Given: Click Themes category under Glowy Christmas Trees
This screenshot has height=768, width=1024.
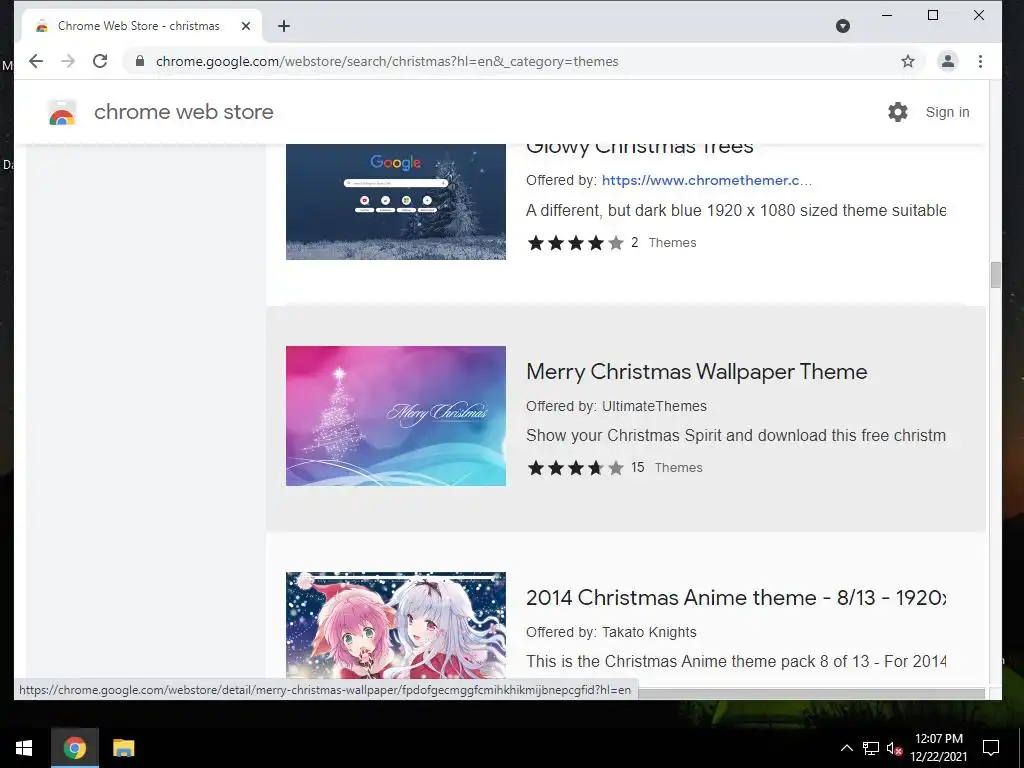Looking at the screenshot, I should click(672, 243).
